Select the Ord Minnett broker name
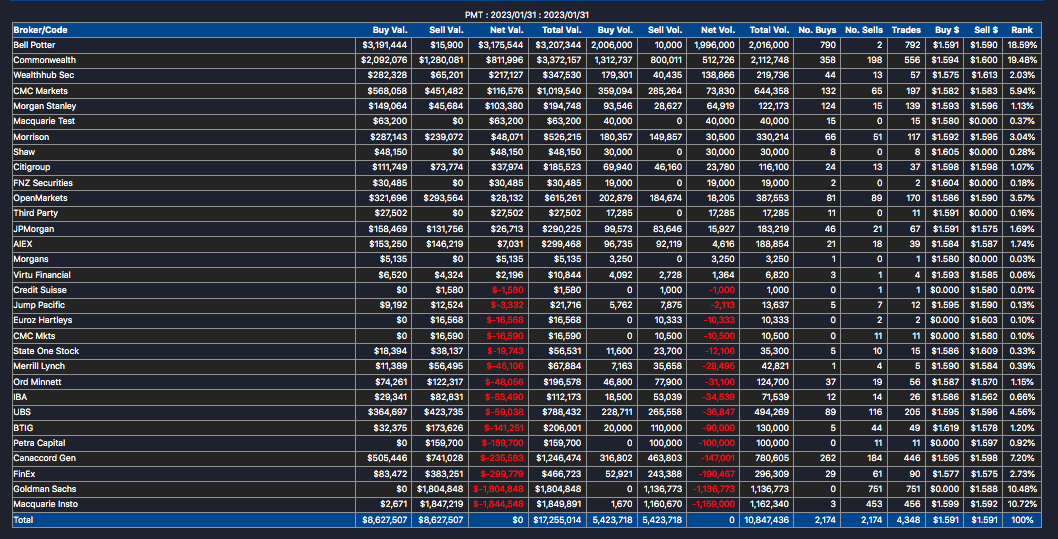Screen dimensions: 1058x539 click(37, 382)
